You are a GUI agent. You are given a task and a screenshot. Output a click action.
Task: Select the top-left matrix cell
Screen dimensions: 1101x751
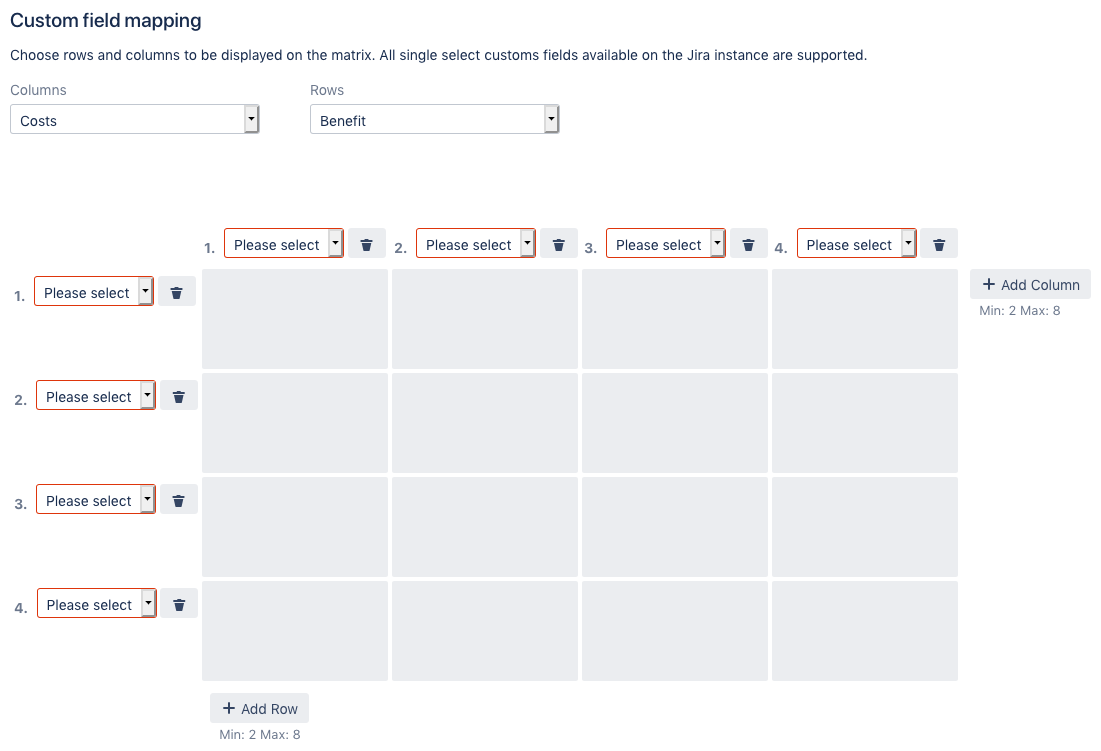(x=295, y=319)
